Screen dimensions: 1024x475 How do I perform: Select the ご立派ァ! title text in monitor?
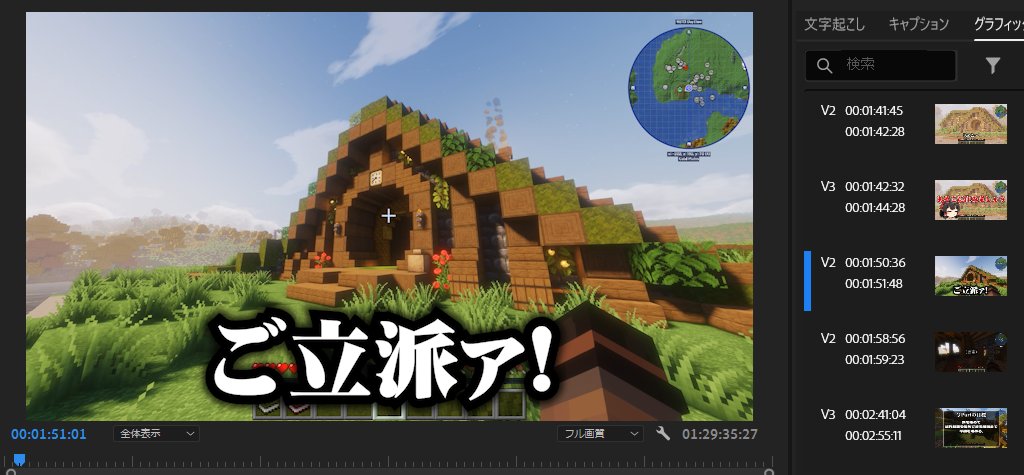[x=385, y=359]
